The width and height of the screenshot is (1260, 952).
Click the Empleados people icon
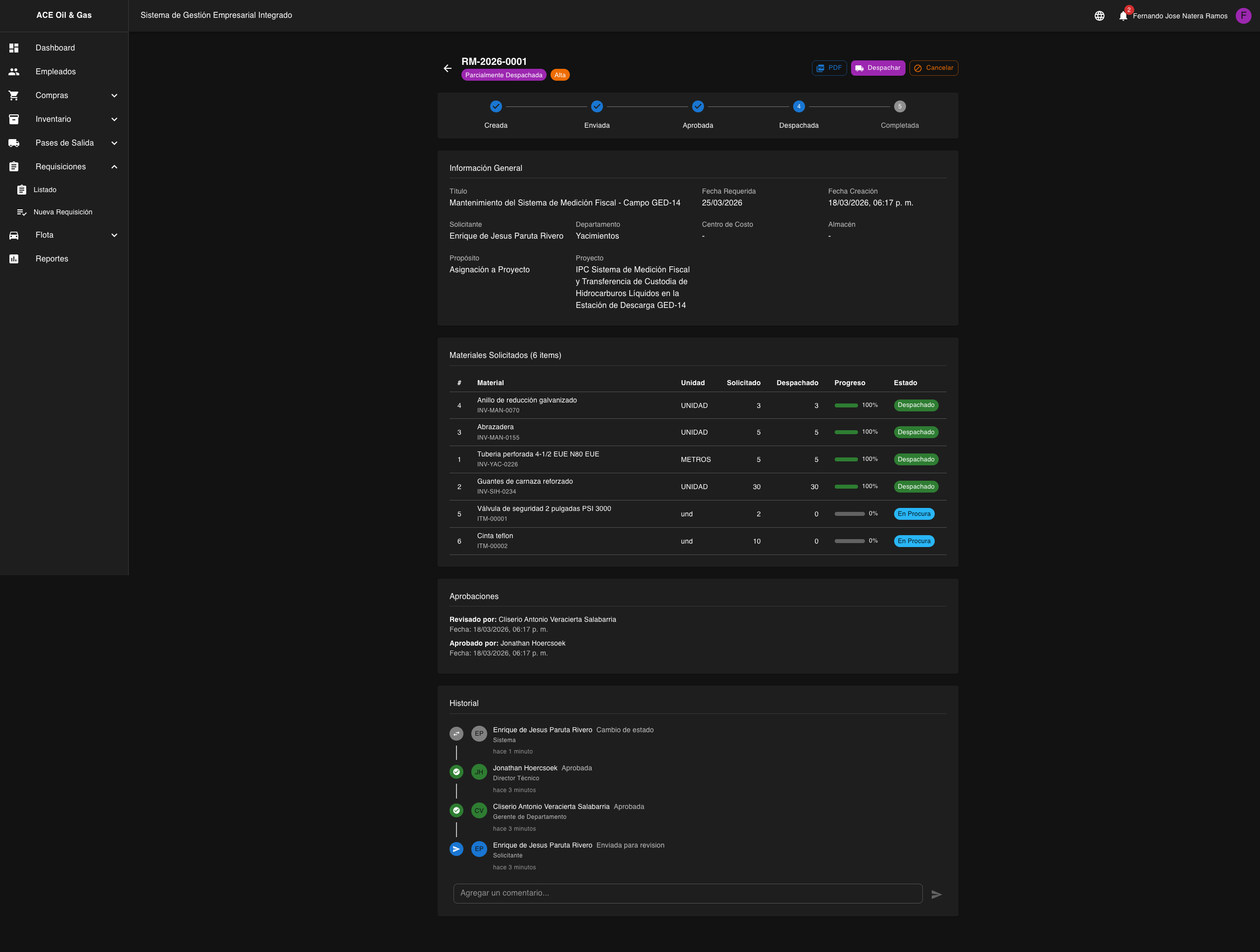tap(14, 72)
